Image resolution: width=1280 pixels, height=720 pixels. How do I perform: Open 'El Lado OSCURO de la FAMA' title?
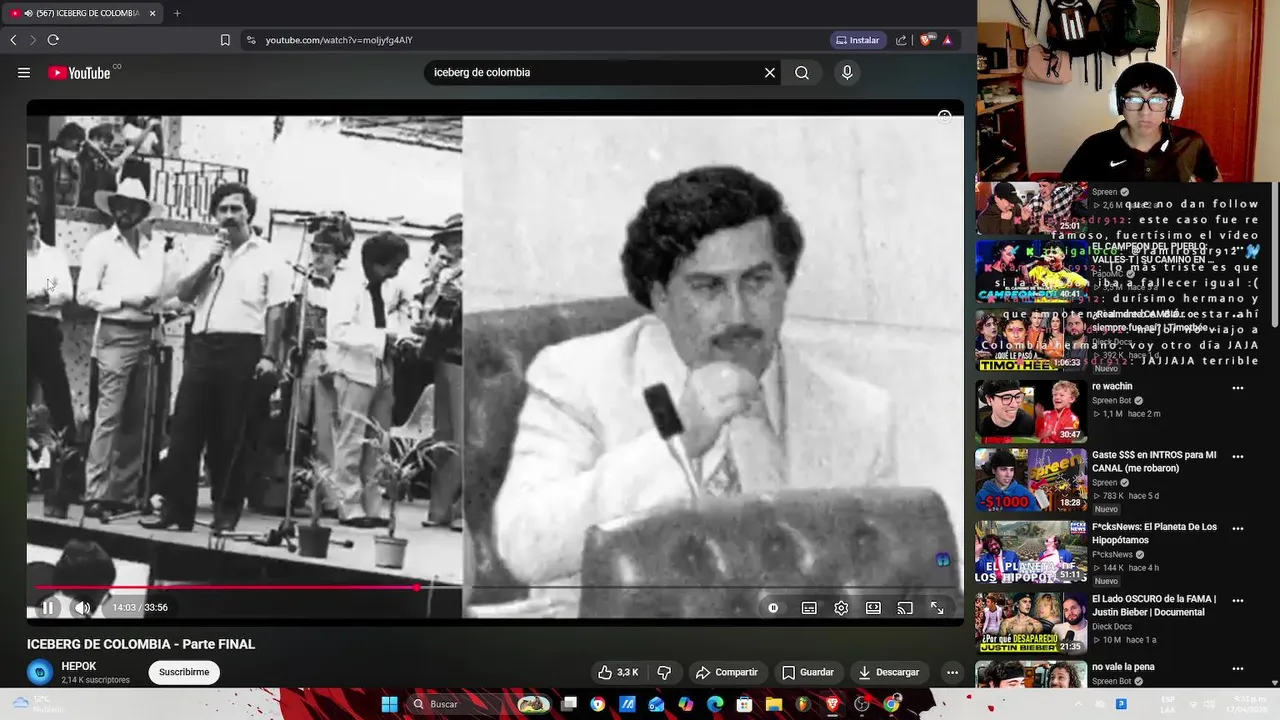tap(1154, 605)
